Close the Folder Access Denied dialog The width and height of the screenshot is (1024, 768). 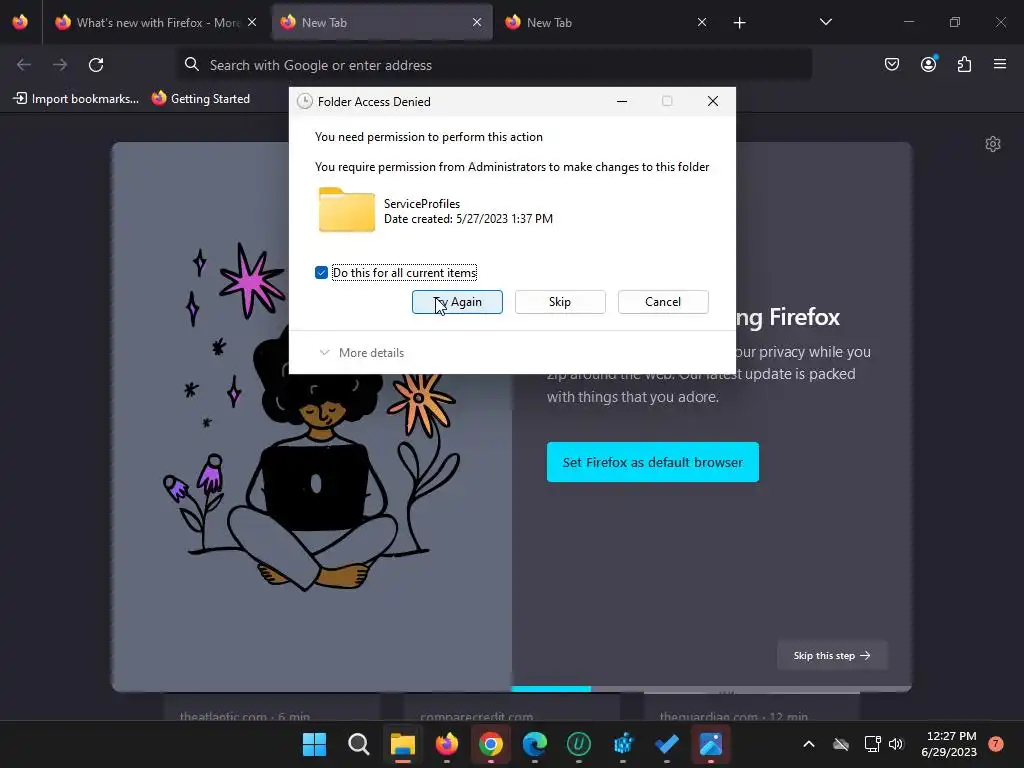[712, 101]
